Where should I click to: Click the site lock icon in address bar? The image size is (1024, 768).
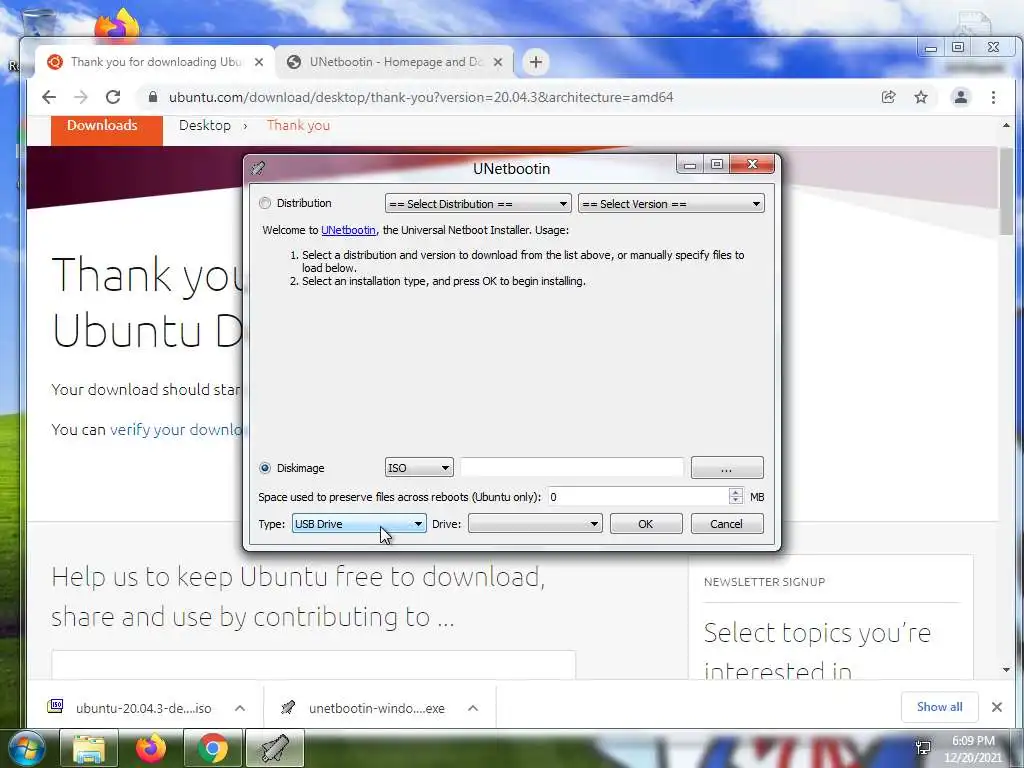pos(153,97)
